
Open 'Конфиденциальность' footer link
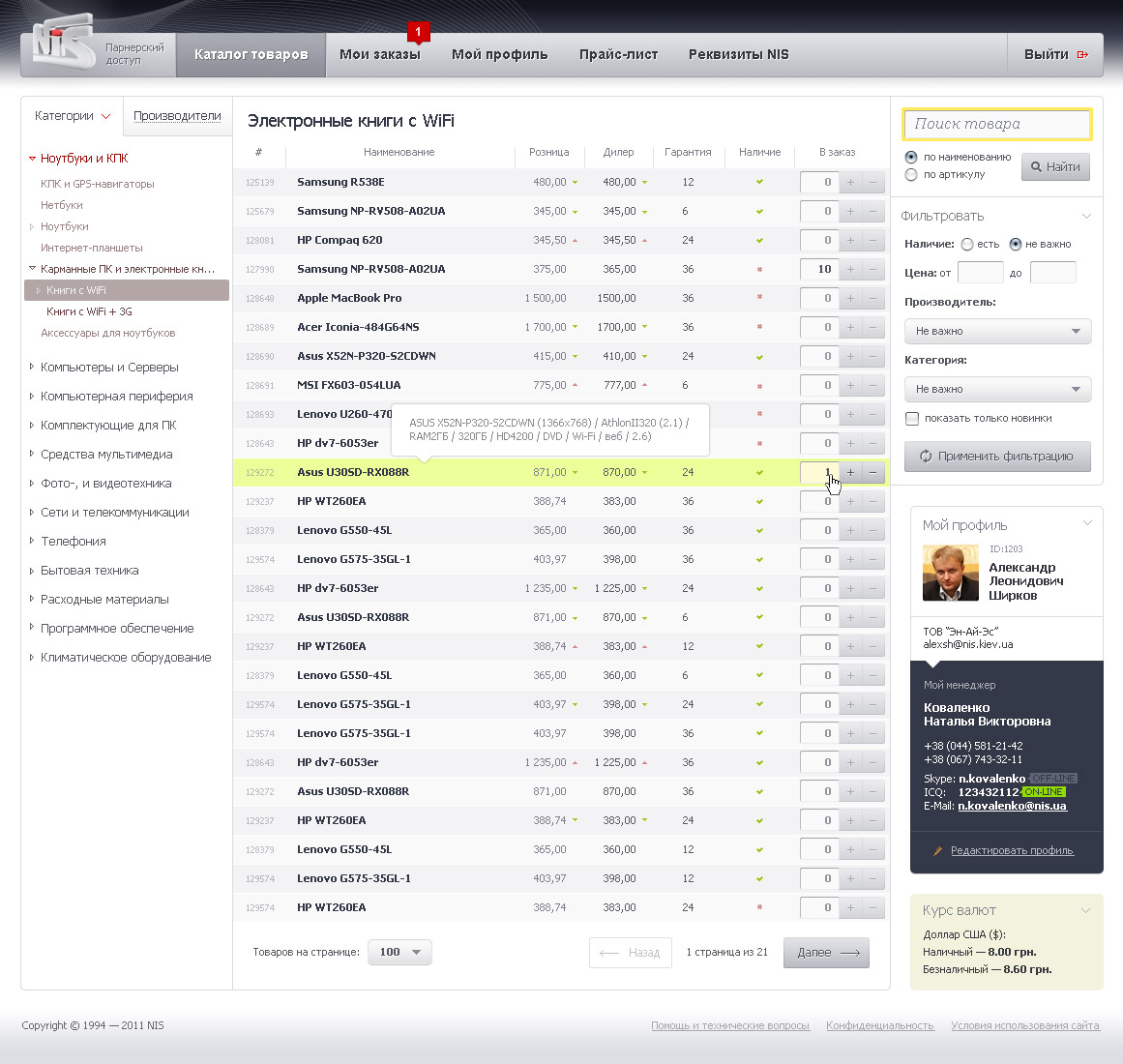click(880, 1025)
